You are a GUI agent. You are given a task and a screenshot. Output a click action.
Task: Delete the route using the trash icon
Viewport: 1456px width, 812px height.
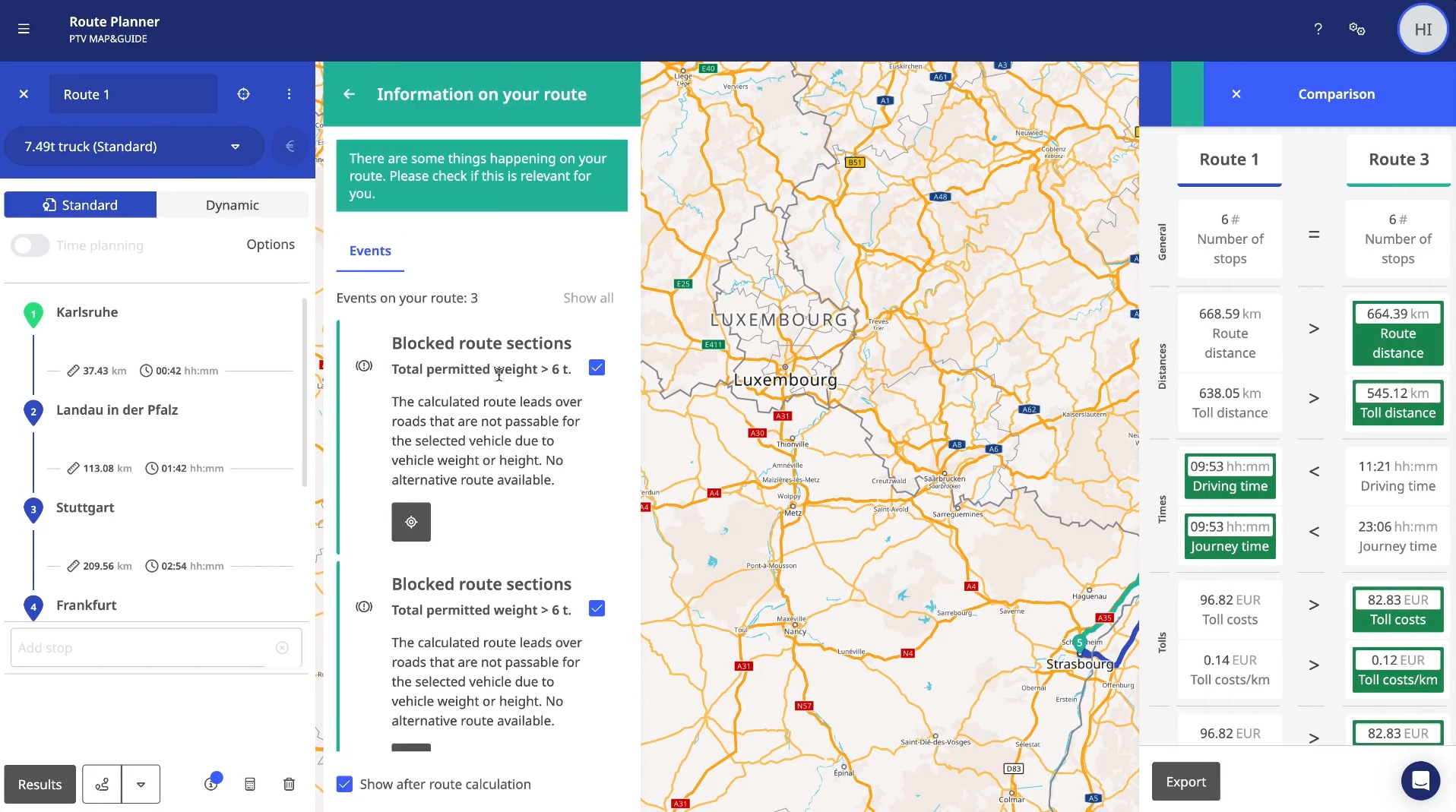(x=288, y=784)
